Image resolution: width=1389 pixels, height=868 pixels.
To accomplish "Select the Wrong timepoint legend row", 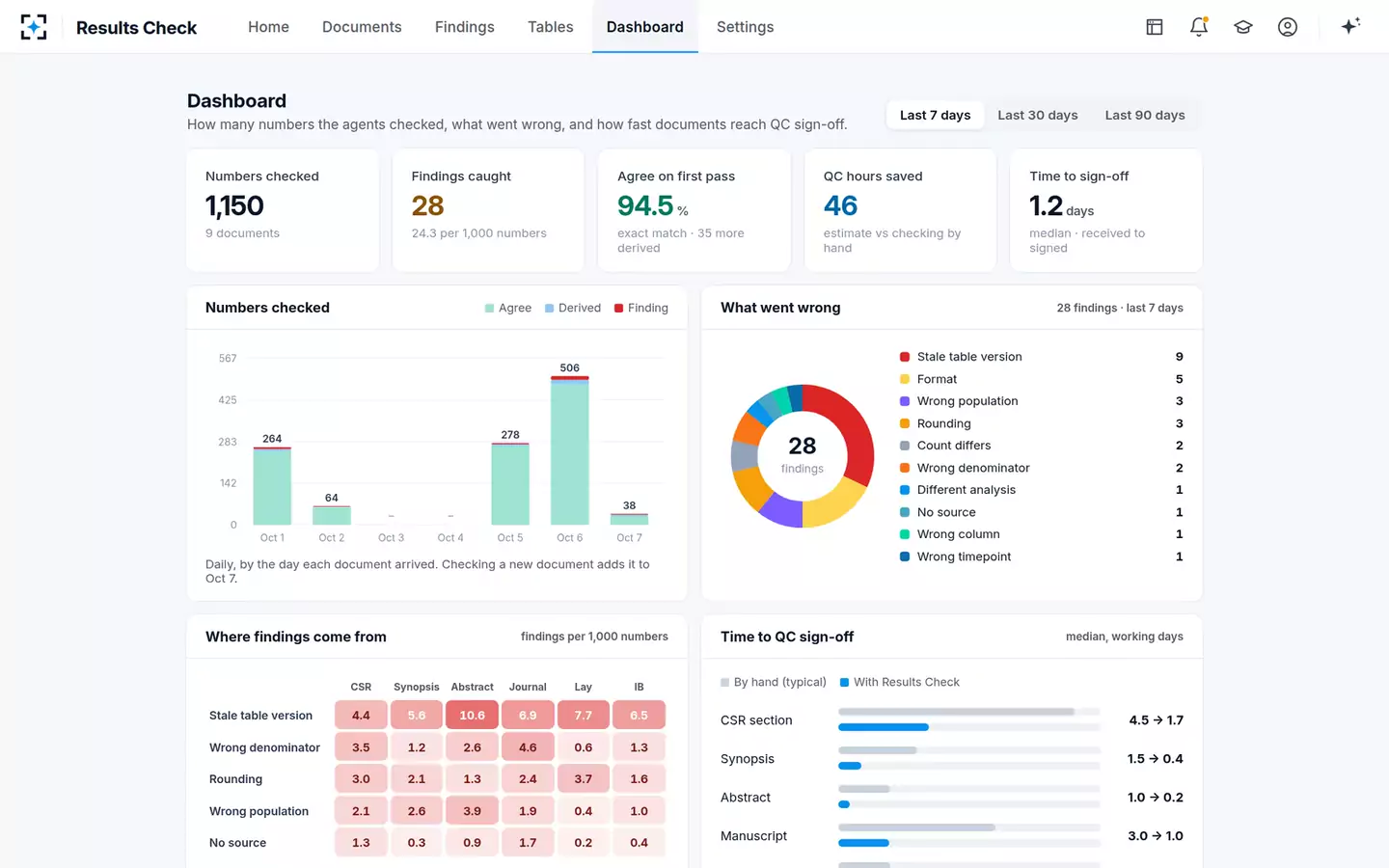I will [x=1042, y=556].
